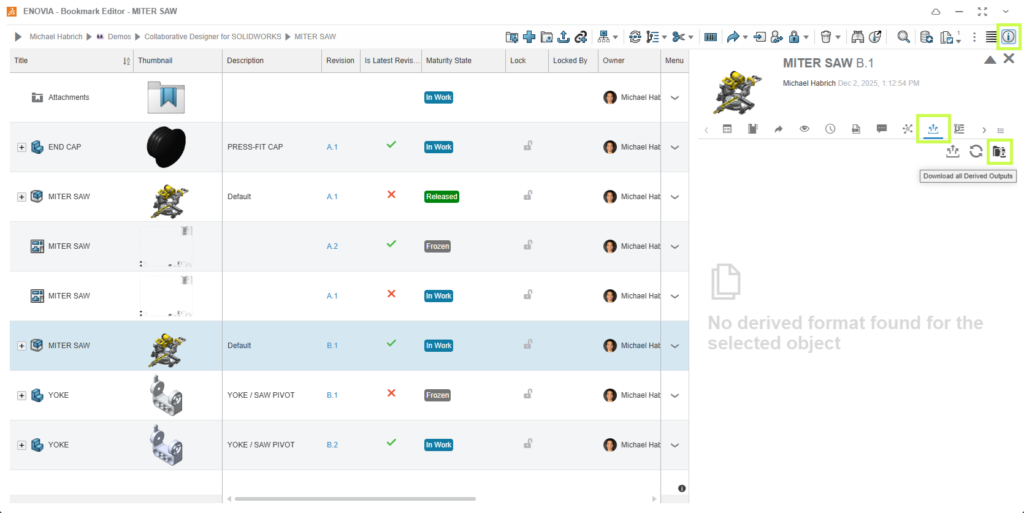1024x513 pixels.
Task: Open the properties table tab in info panel
Action: pos(727,129)
